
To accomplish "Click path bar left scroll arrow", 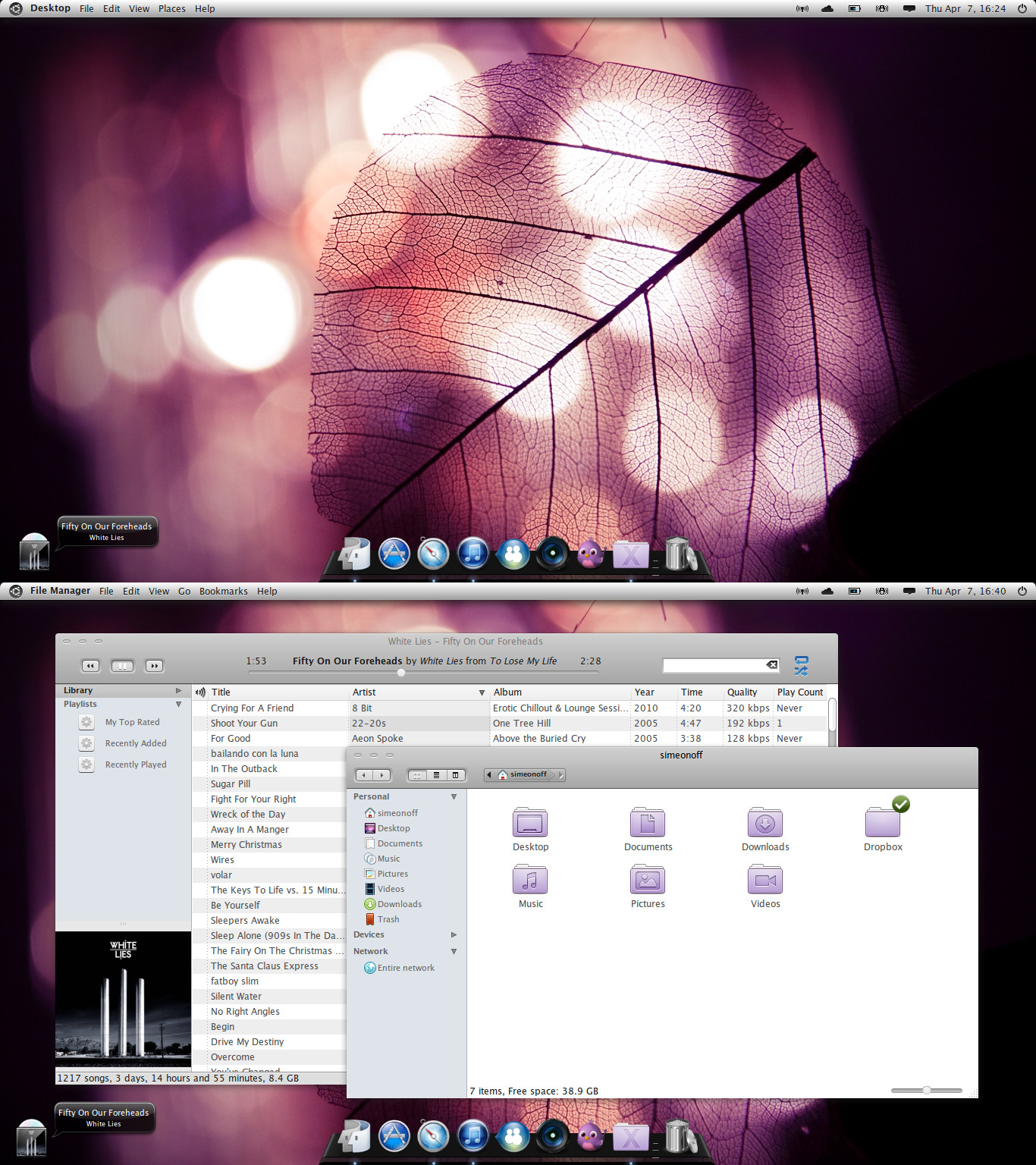I will pyautogui.click(x=489, y=774).
